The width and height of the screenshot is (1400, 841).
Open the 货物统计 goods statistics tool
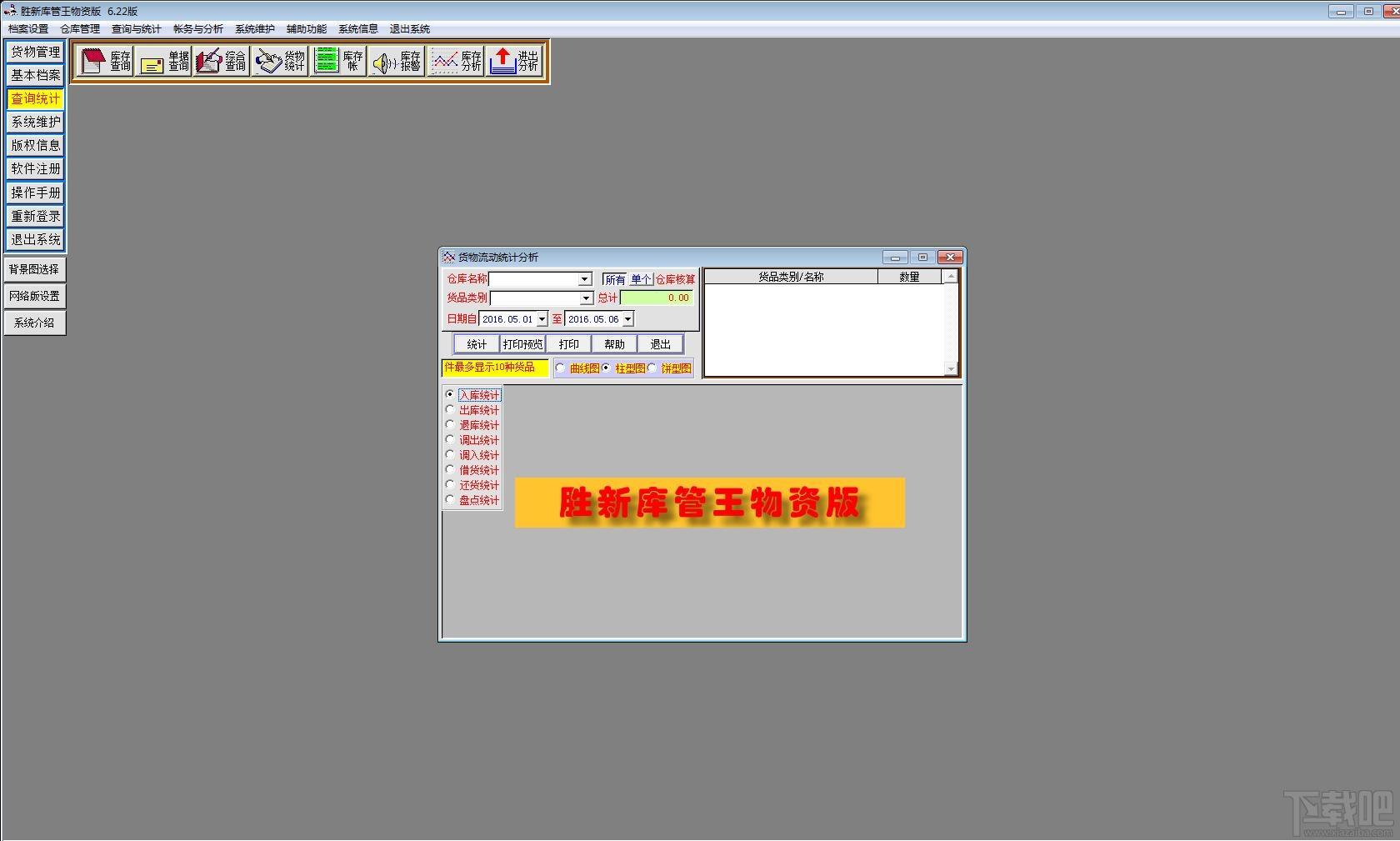point(279,61)
